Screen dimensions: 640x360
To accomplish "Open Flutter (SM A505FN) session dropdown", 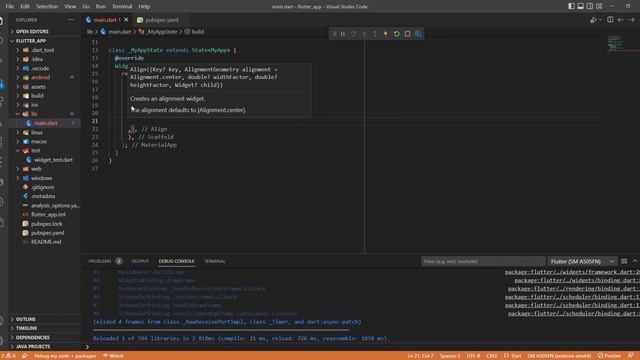I will (582, 261).
